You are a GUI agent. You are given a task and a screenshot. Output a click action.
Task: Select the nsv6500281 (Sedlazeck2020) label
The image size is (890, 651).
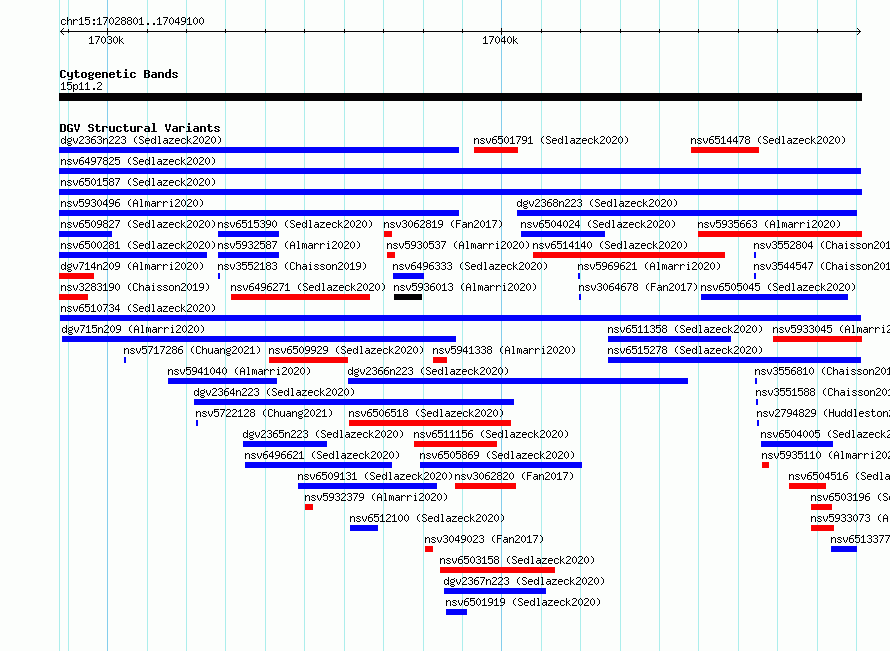point(138,245)
